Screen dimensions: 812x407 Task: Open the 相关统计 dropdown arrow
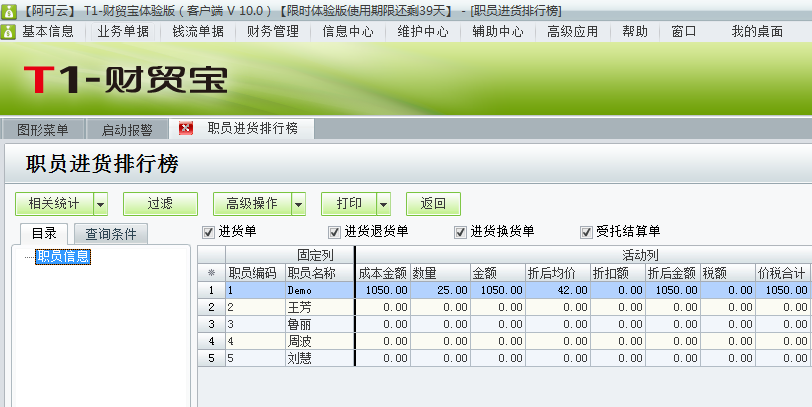(x=100, y=204)
